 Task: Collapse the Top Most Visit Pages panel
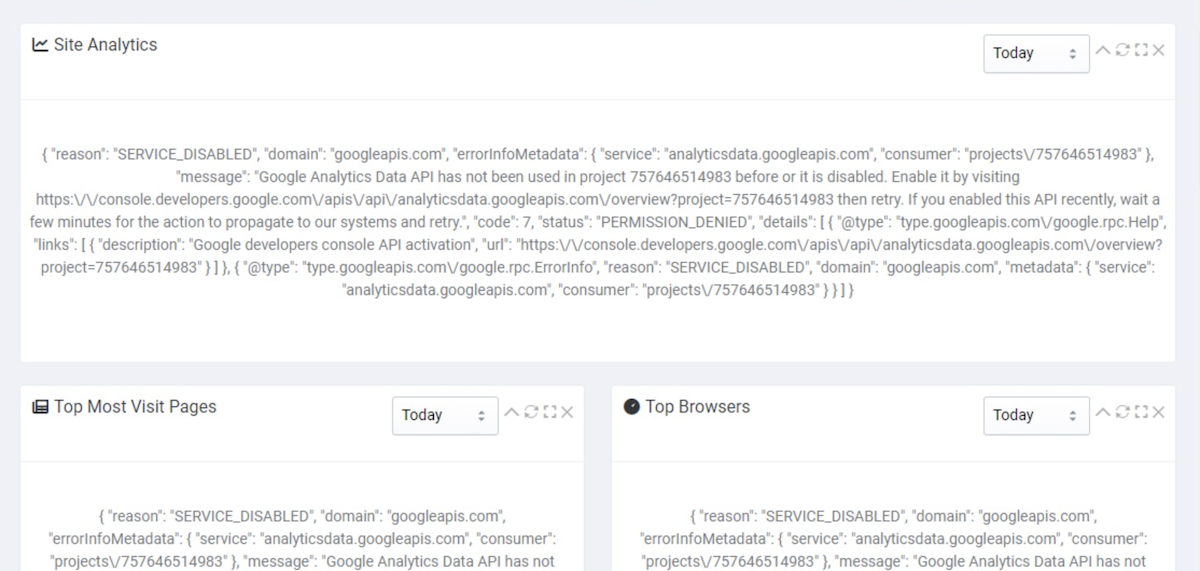[x=512, y=412]
